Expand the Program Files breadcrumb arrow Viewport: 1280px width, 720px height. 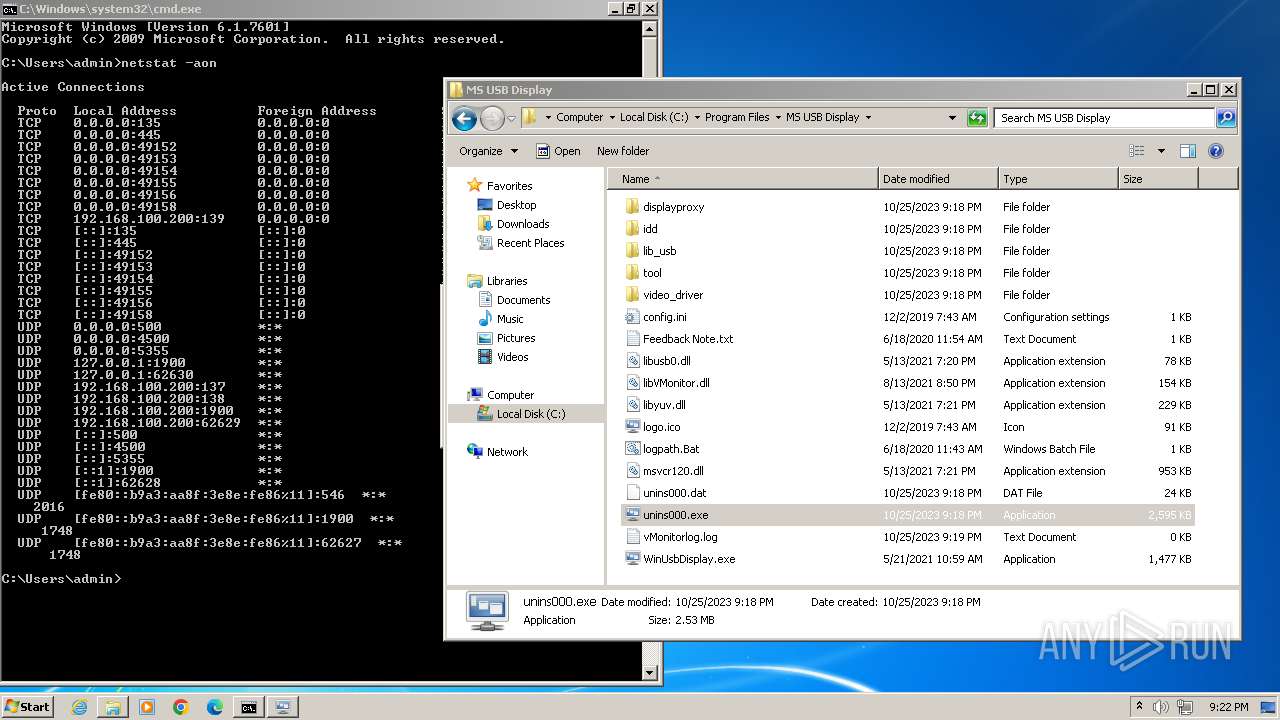(778, 117)
